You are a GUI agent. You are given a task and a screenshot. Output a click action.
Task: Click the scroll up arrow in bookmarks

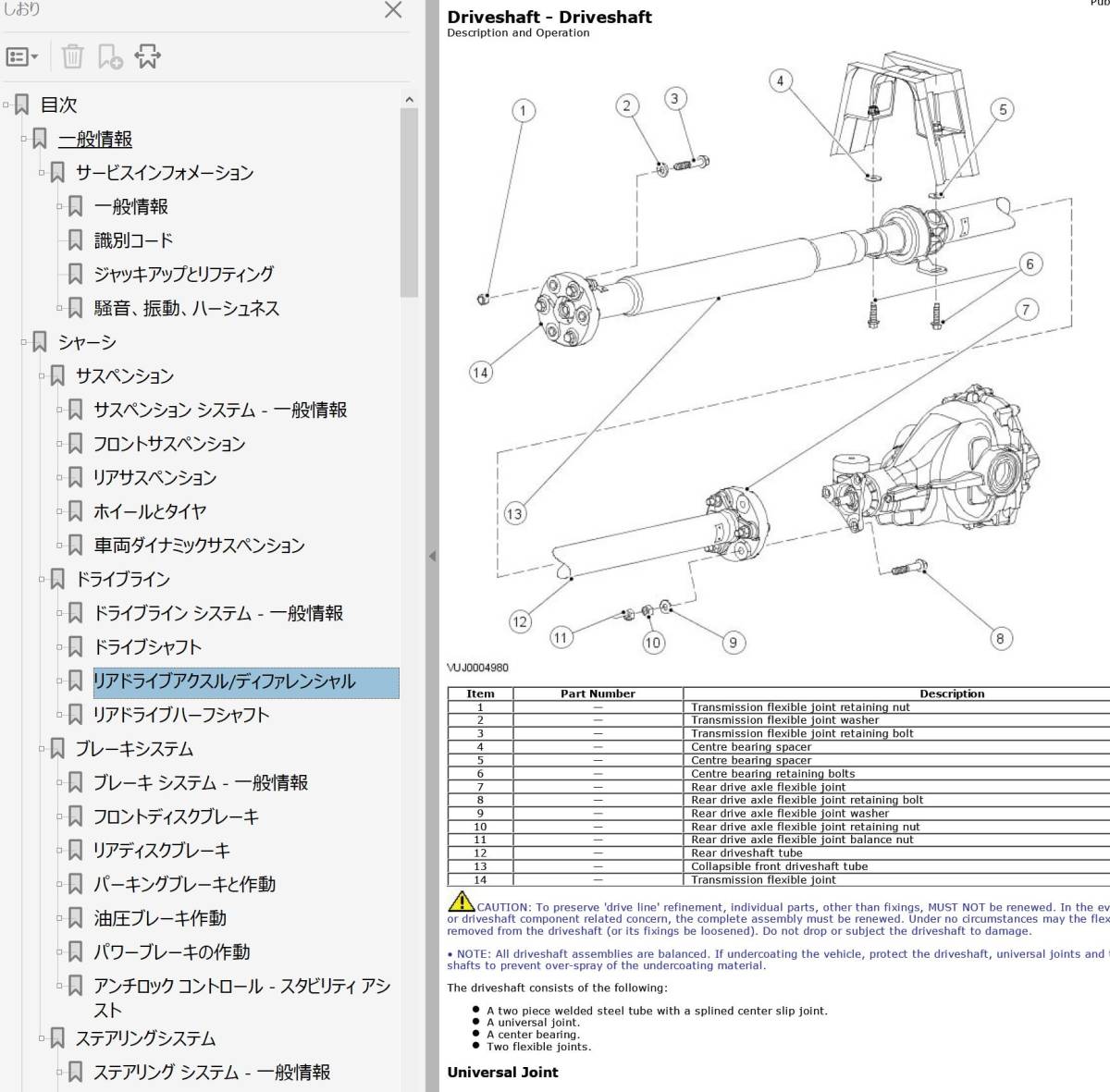click(409, 100)
